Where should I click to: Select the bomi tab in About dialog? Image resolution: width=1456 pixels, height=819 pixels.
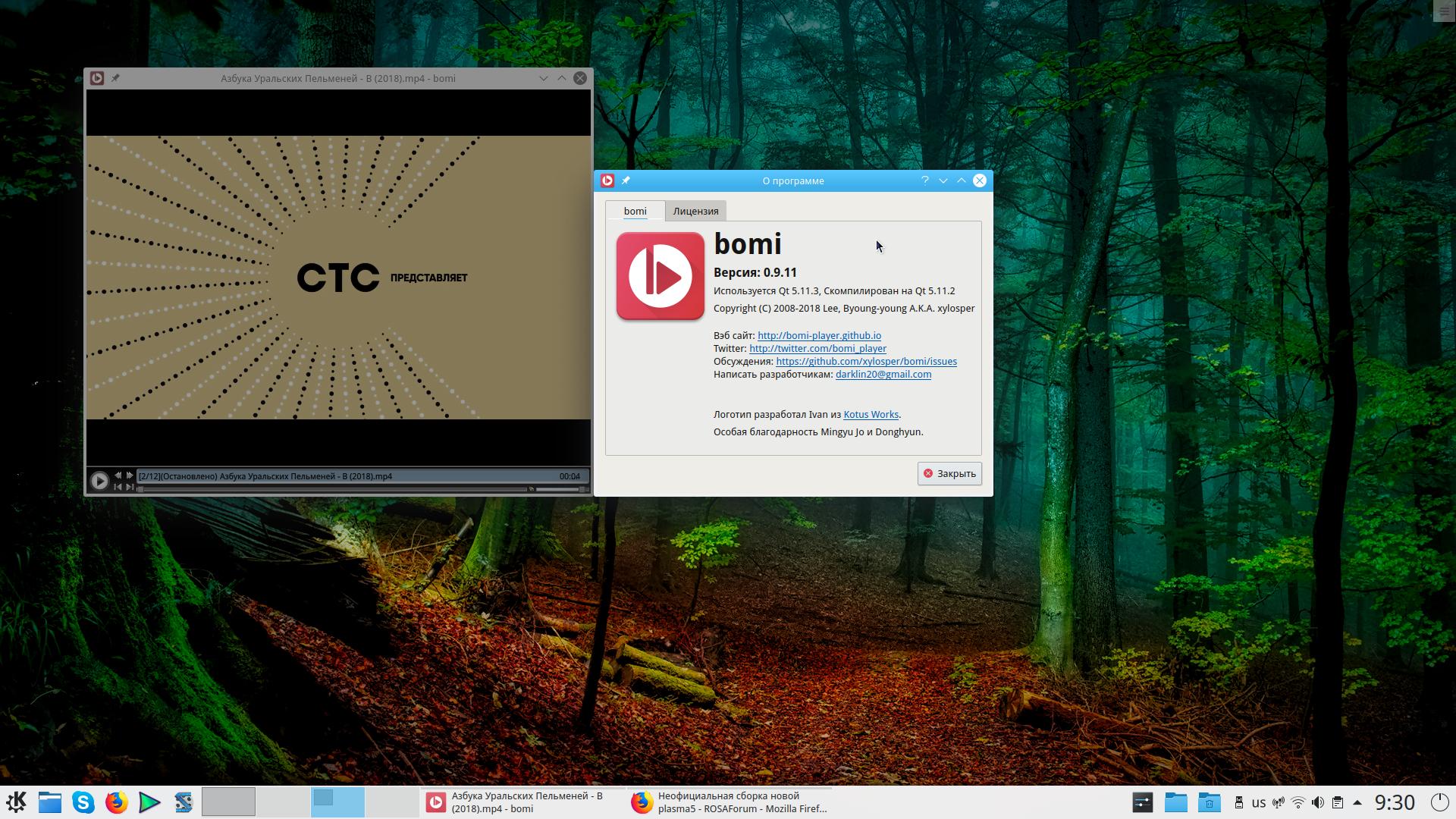click(635, 211)
